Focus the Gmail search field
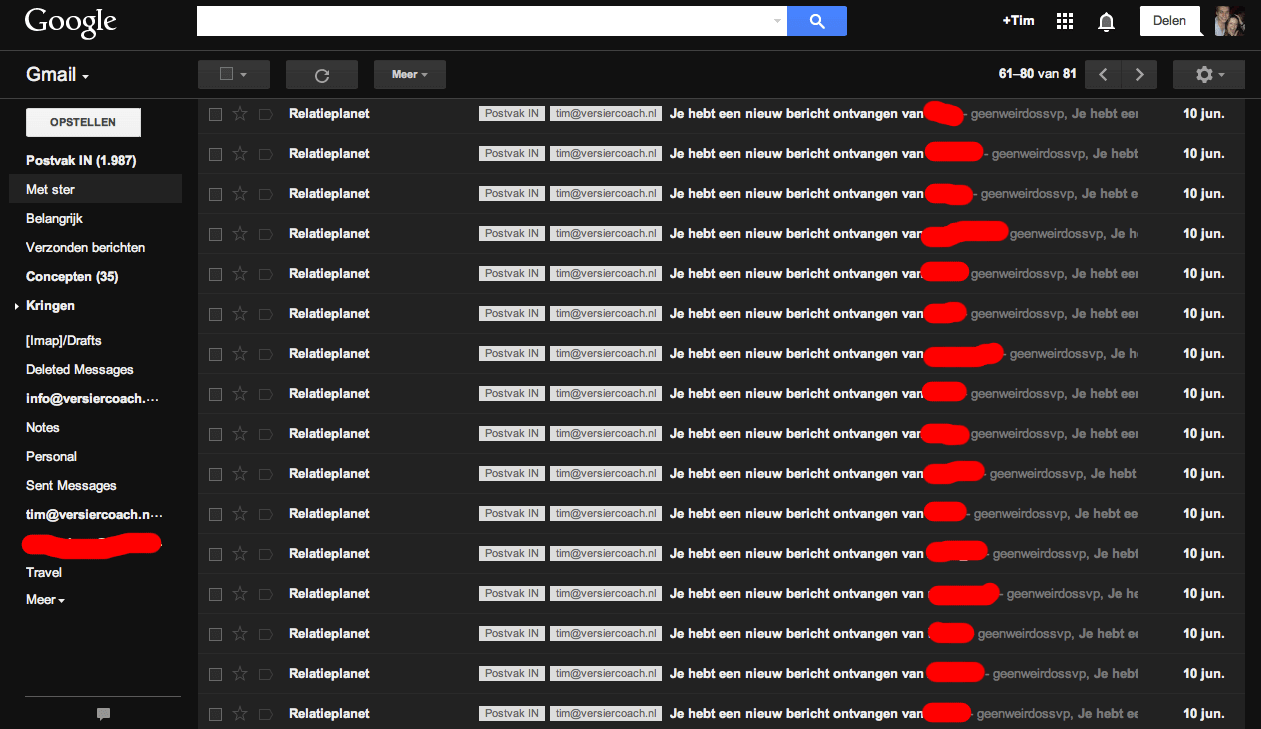 (484, 21)
